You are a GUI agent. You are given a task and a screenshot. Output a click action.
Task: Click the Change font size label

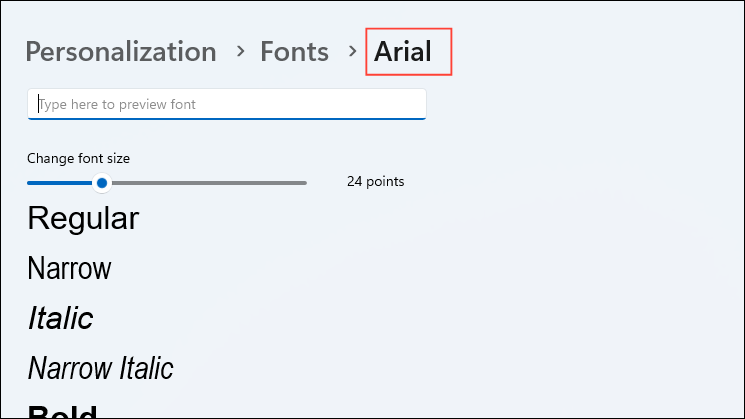(x=78, y=158)
